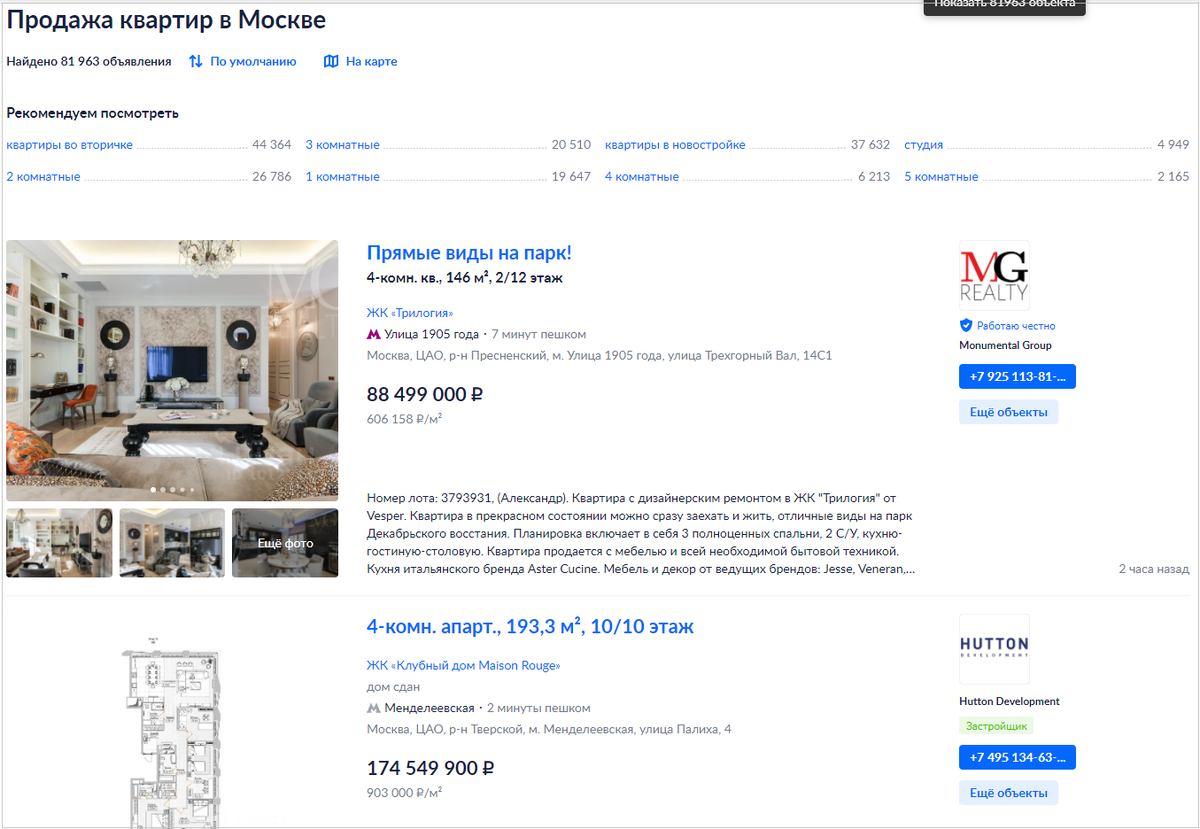1200x829 pixels.
Task: Open Ещё объекты for Hutton Development
Action: 1008,792
